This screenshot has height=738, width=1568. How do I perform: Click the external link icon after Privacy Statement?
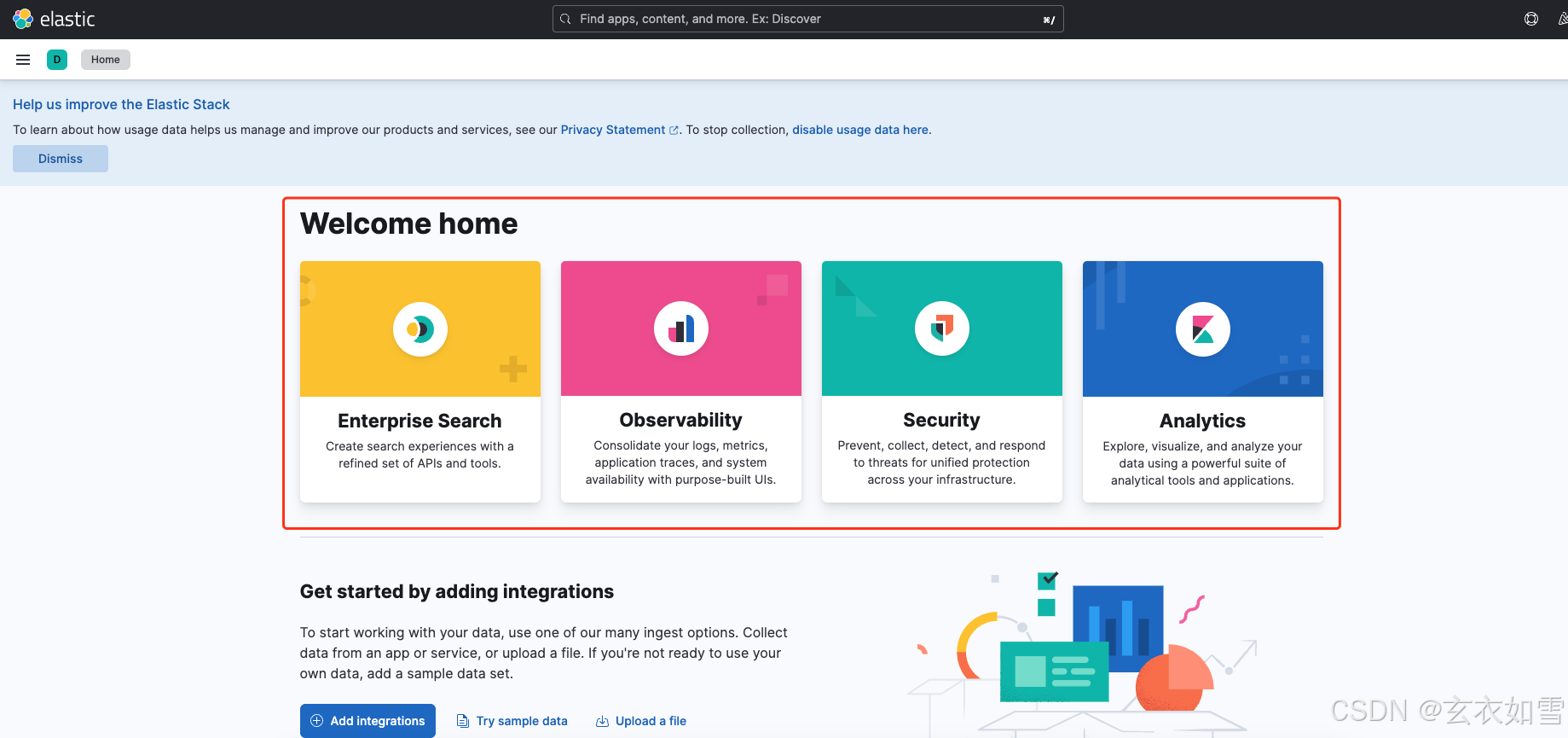[x=674, y=131]
